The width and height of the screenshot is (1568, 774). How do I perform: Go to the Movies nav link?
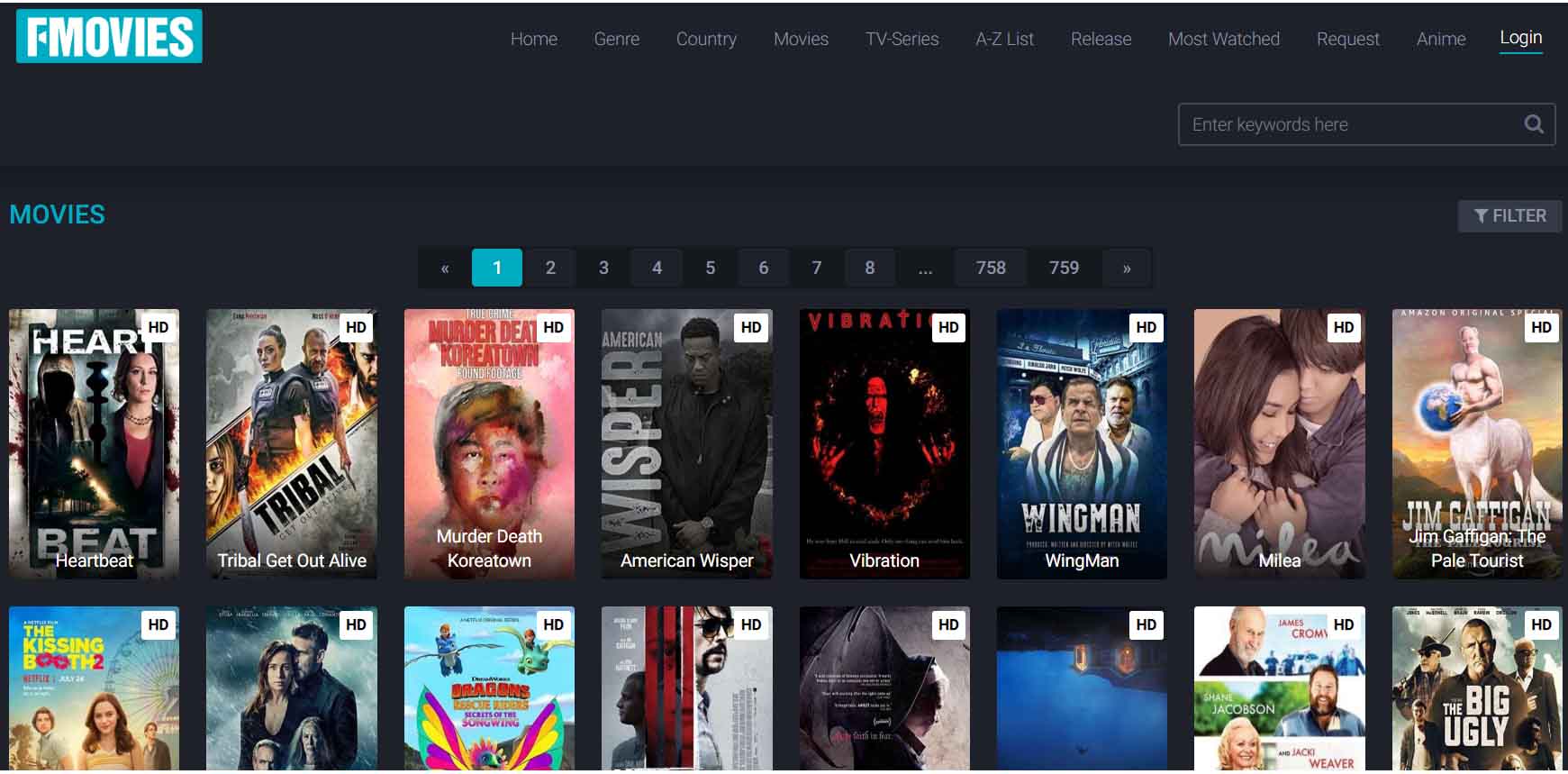801,39
